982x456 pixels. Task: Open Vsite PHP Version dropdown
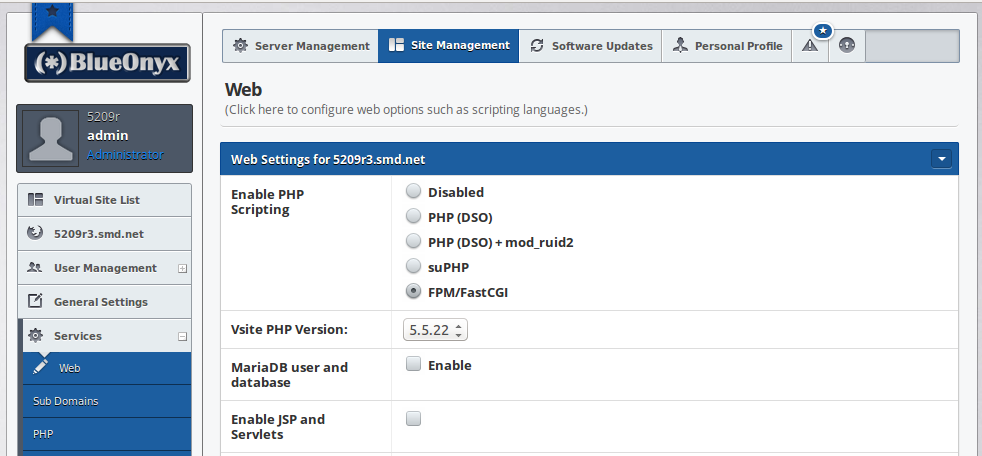coord(435,329)
